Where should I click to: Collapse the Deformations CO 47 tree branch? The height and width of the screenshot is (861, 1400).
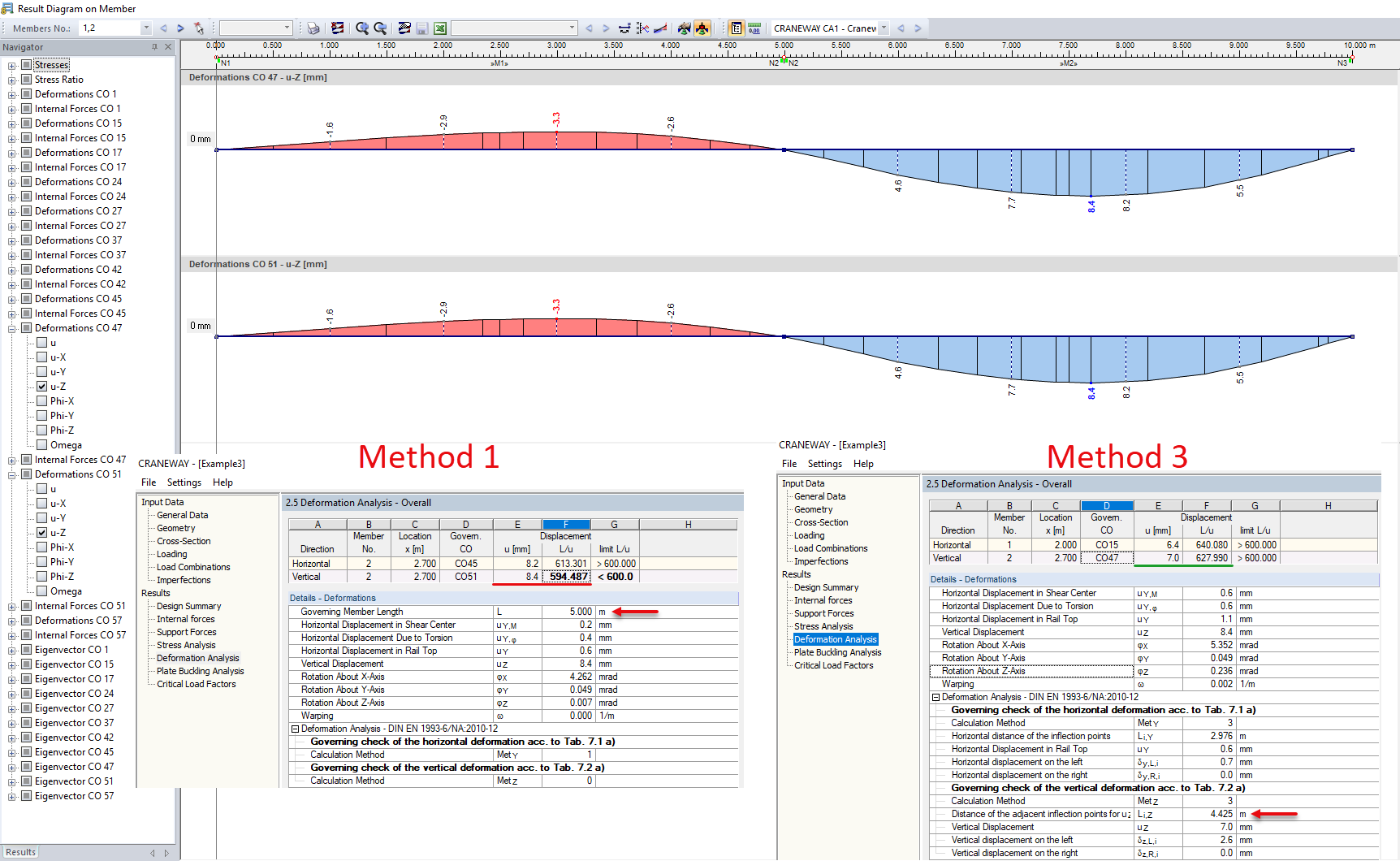click(x=12, y=327)
